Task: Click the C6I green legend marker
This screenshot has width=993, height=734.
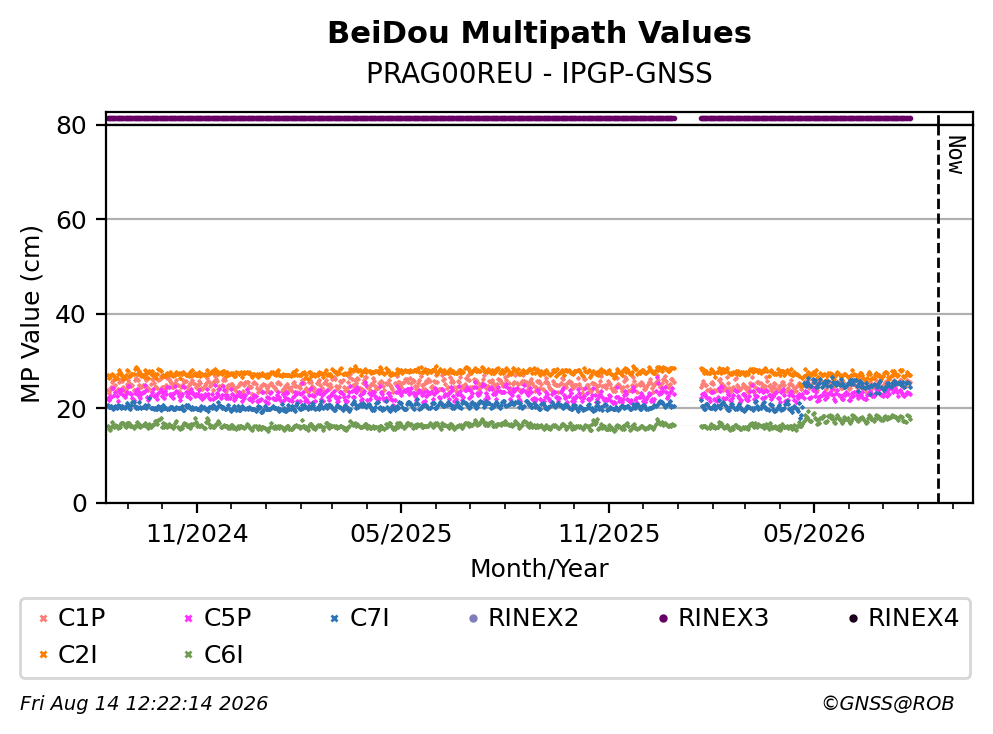Action: tap(188, 655)
